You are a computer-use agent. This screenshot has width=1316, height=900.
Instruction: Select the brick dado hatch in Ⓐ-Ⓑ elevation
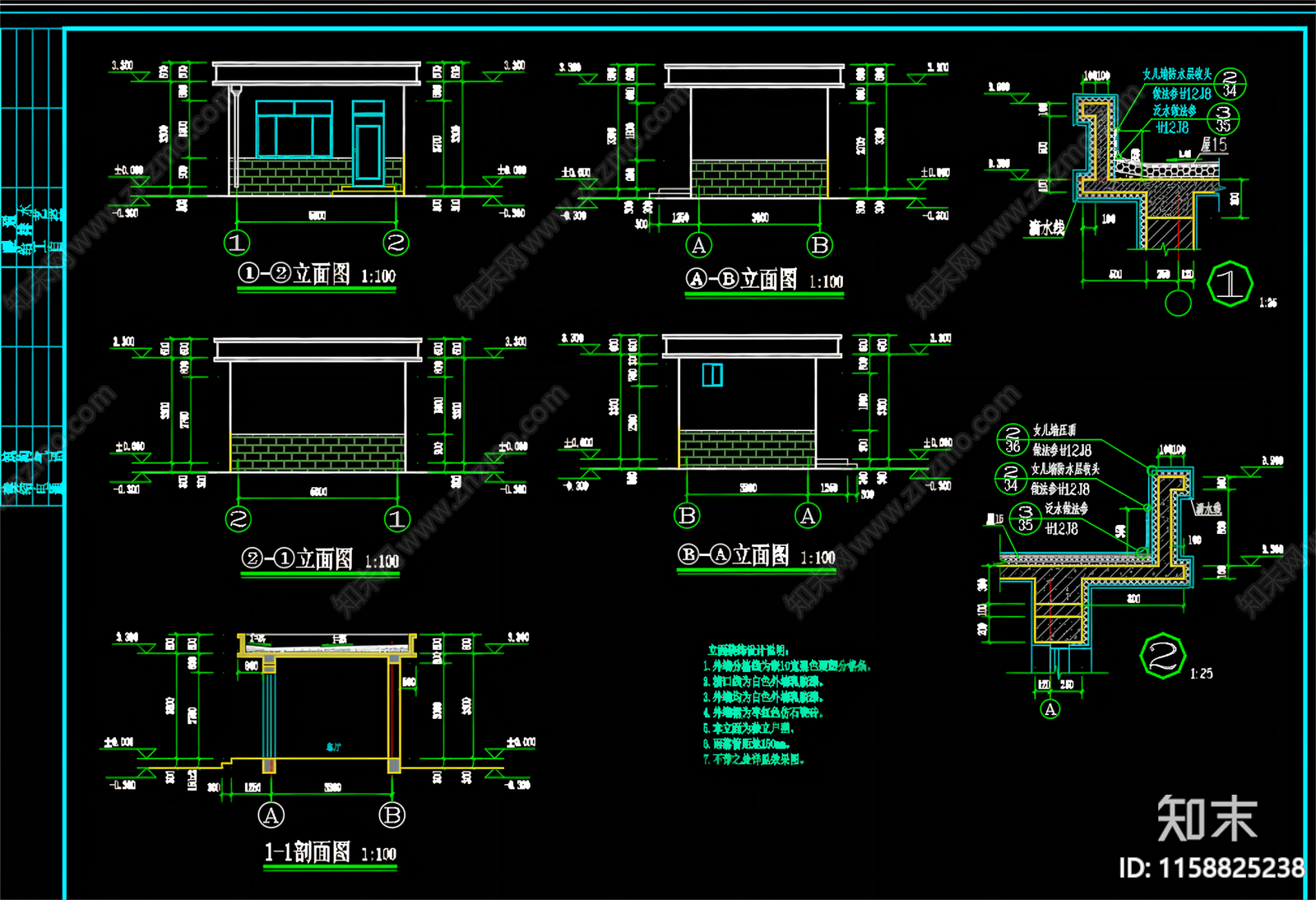coord(759,178)
